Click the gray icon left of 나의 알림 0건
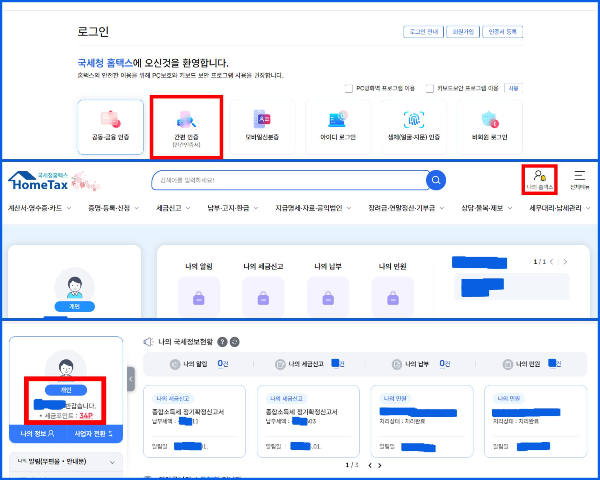 [175, 364]
